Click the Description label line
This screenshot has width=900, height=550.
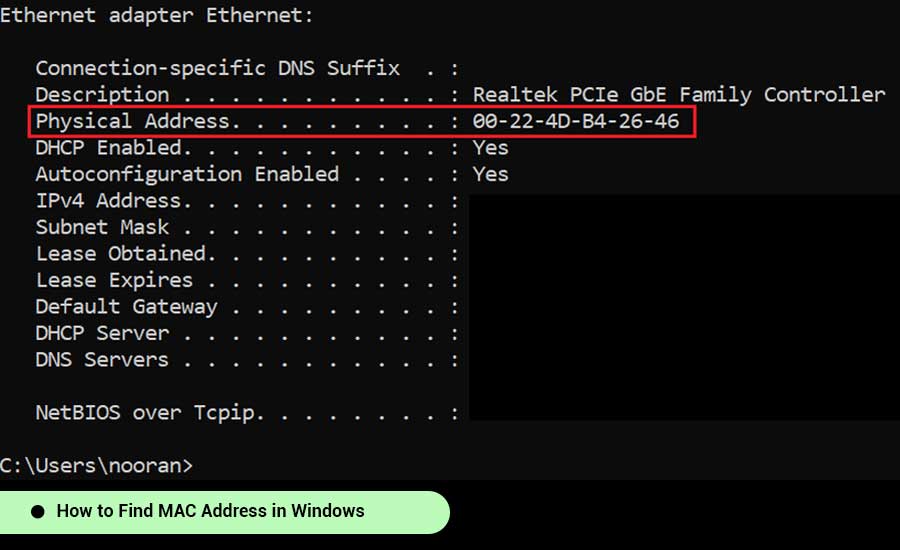[x=103, y=95]
